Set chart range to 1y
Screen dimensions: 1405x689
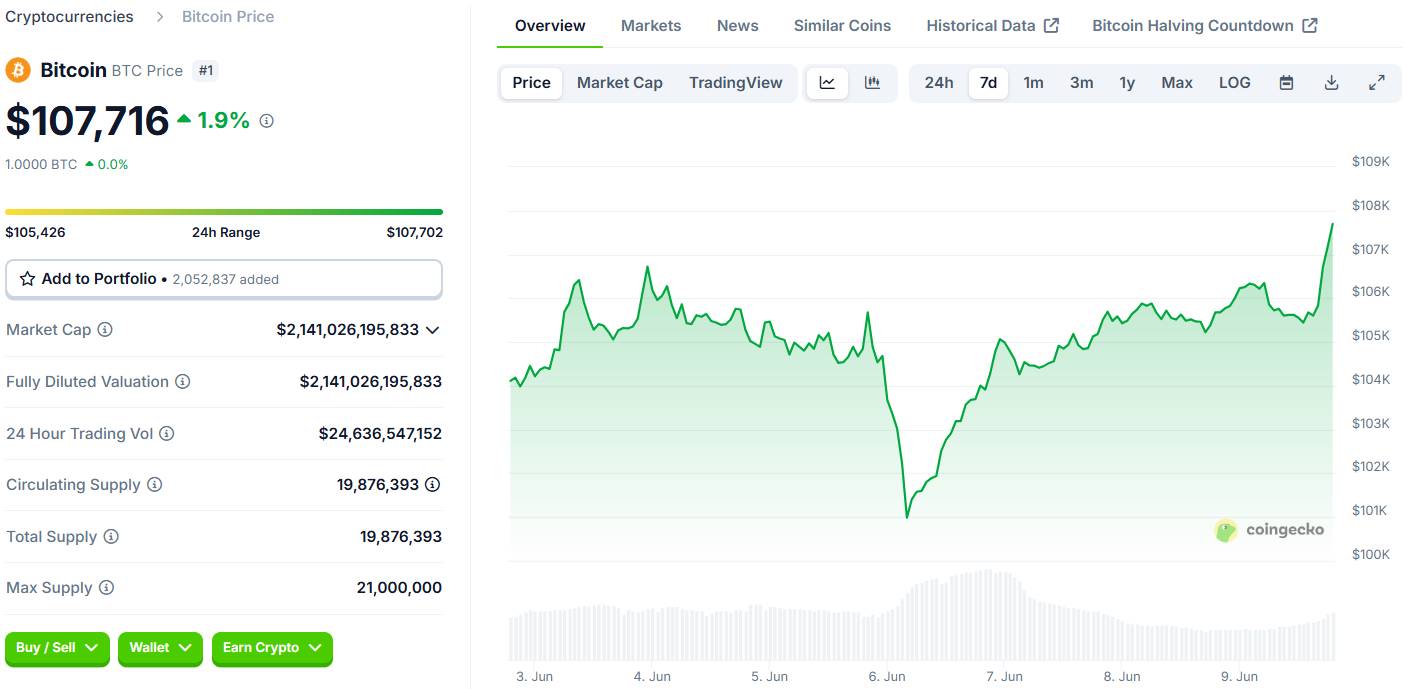[x=1127, y=83]
